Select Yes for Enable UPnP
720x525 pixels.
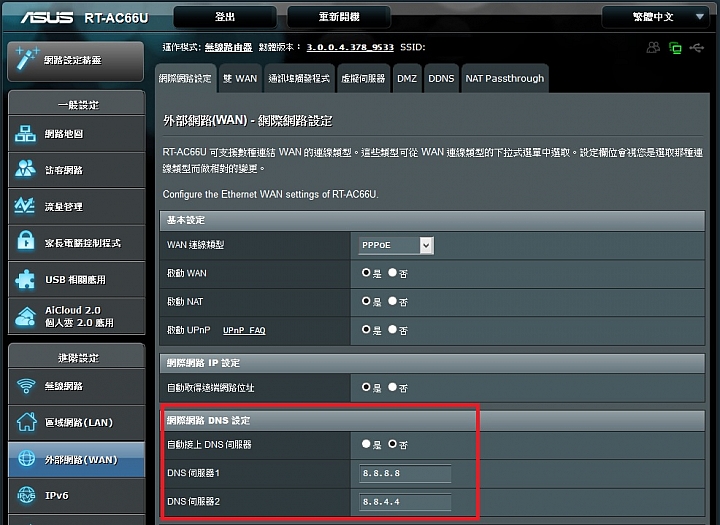pyautogui.click(x=366, y=330)
